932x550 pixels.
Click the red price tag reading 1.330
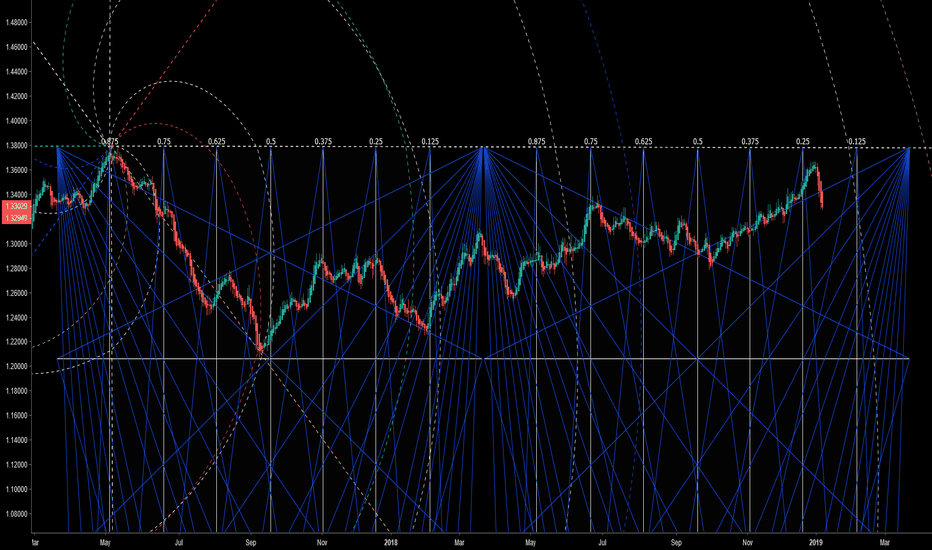point(15,206)
